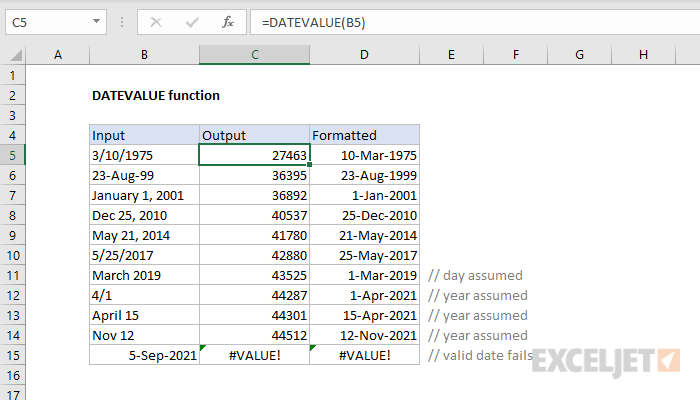Click the DATEVALUE function title cell

155,95
